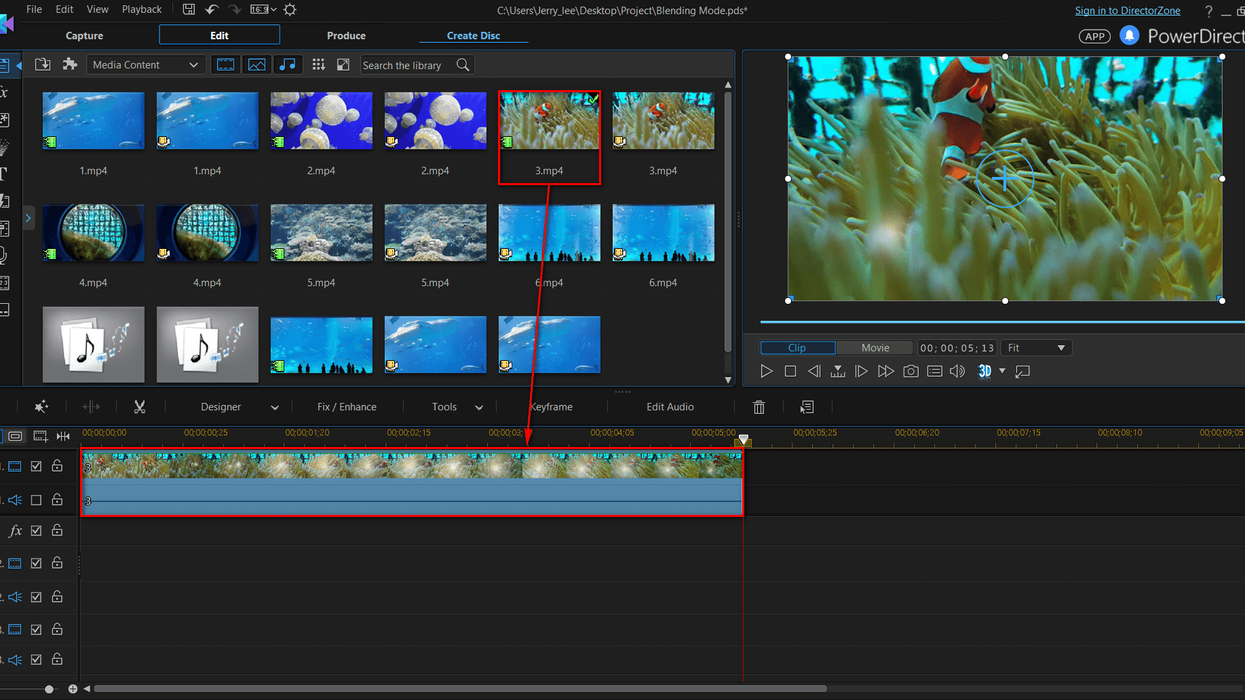Image resolution: width=1245 pixels, height=700 pixels.
Task: Open the preferences gear icon
Action: point(290,10)
